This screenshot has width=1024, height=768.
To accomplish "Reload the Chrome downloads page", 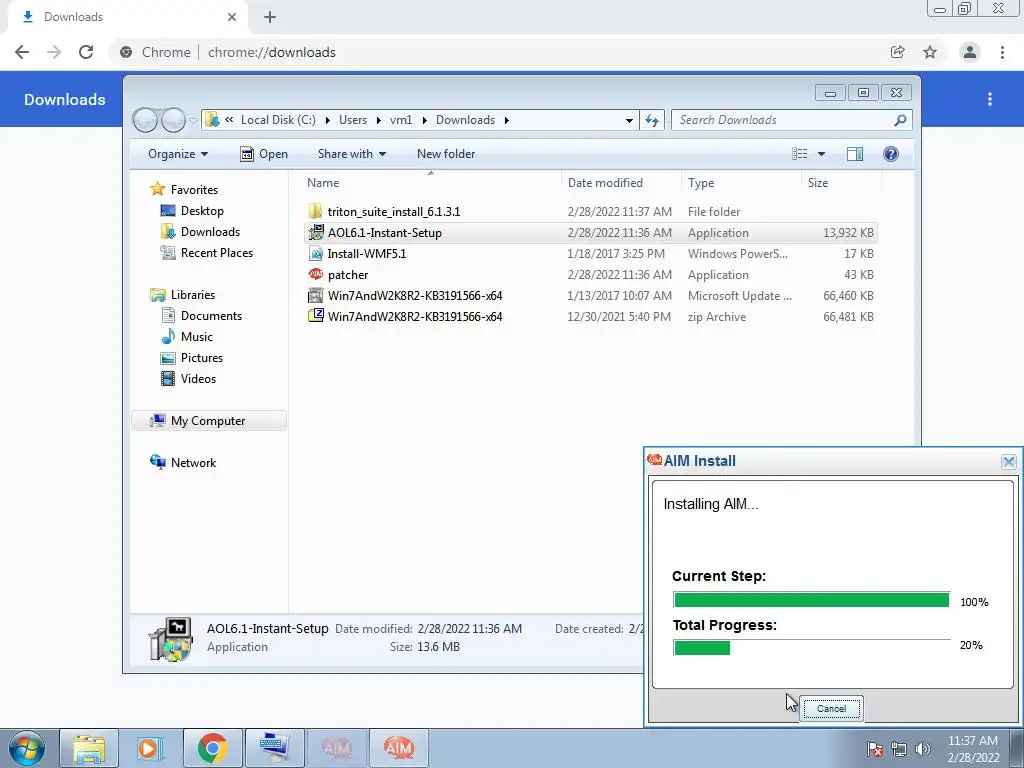I will click(x=86, y=52).
